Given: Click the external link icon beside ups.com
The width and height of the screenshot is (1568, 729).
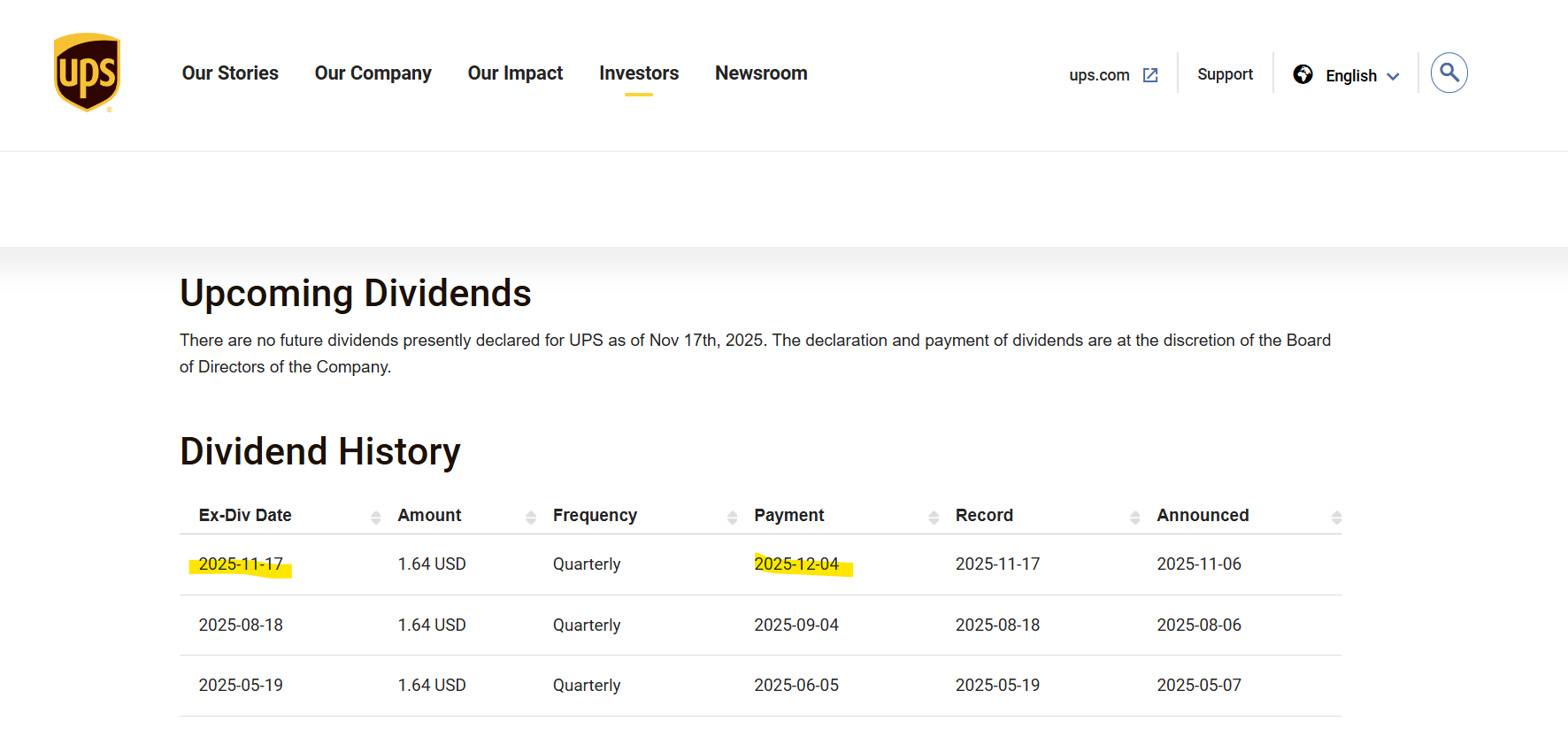Looking at the screenshot, I should pyautogui.click(x=1150, y=75).
